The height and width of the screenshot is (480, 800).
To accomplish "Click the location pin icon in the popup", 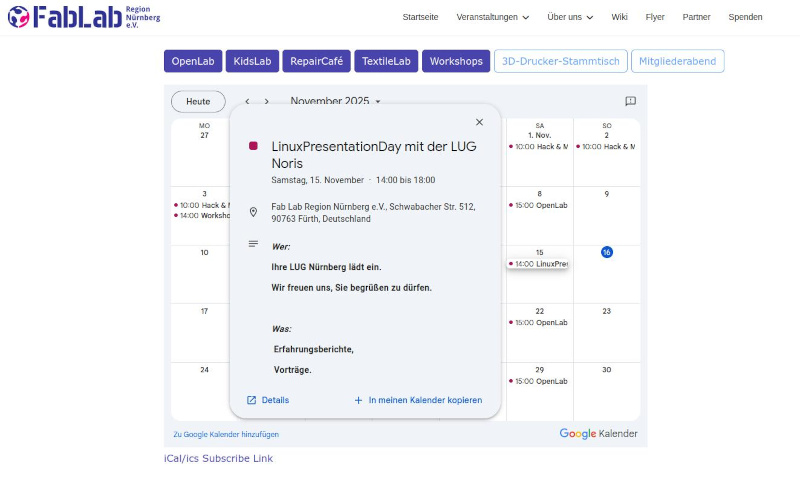I will pyautogui.click(x=253, y=212).
